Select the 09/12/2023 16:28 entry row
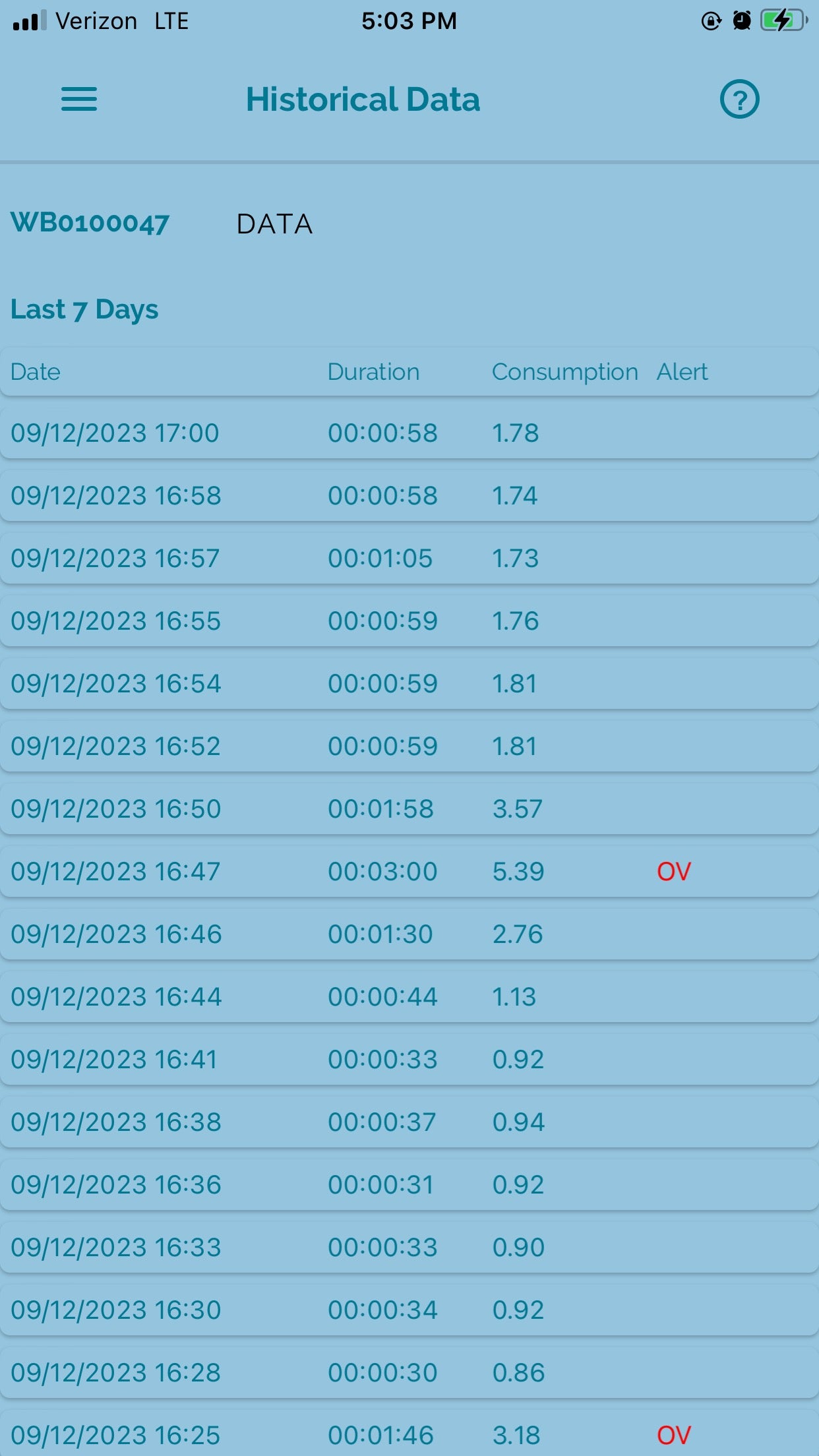 point(409,1373)
